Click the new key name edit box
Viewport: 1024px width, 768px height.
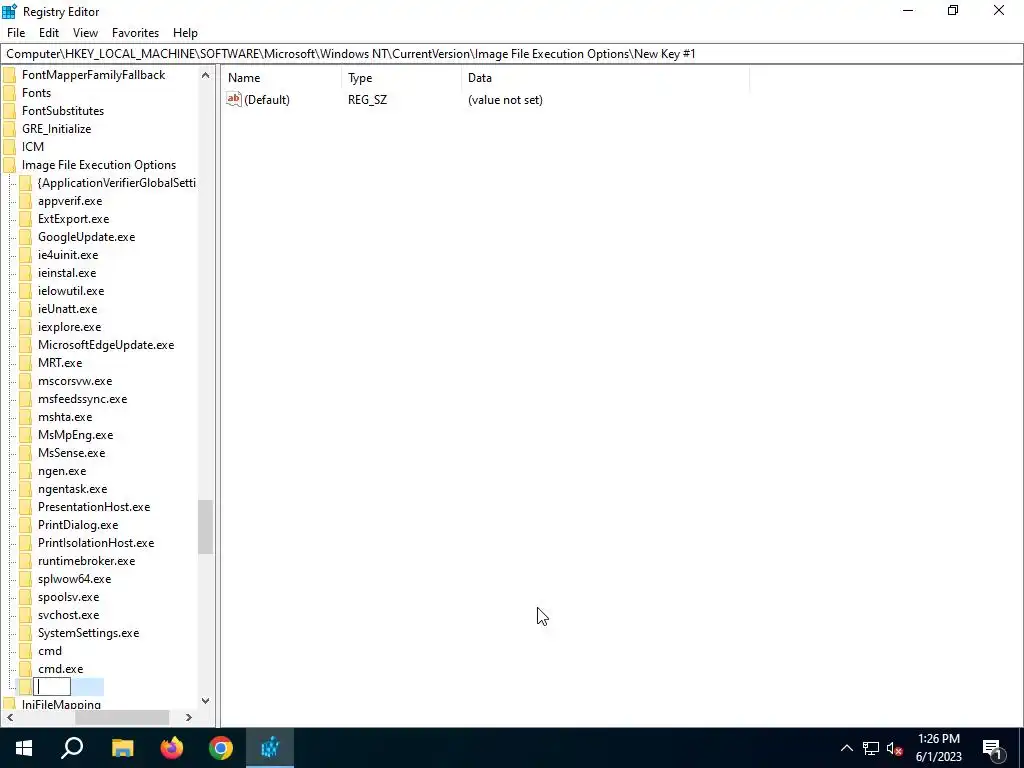click(52, 687)
